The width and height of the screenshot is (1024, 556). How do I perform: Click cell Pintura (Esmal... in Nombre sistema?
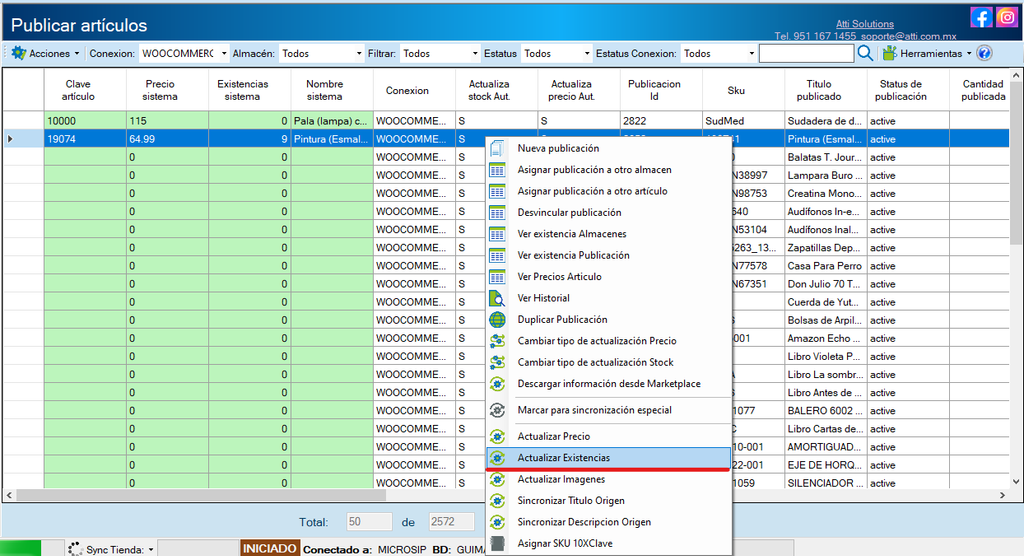coord(332,139)
